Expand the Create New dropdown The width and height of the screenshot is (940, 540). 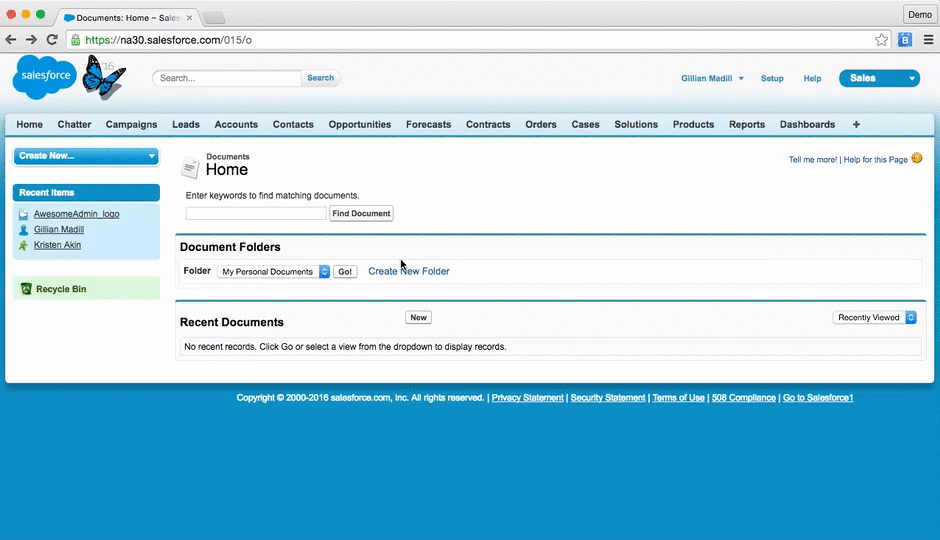pos(86,156)
